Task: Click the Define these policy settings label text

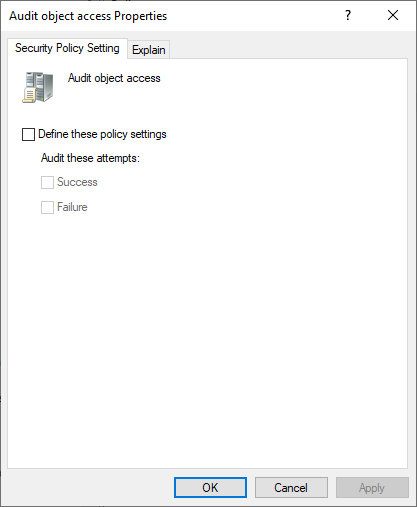Action: (x=102, y=134)
